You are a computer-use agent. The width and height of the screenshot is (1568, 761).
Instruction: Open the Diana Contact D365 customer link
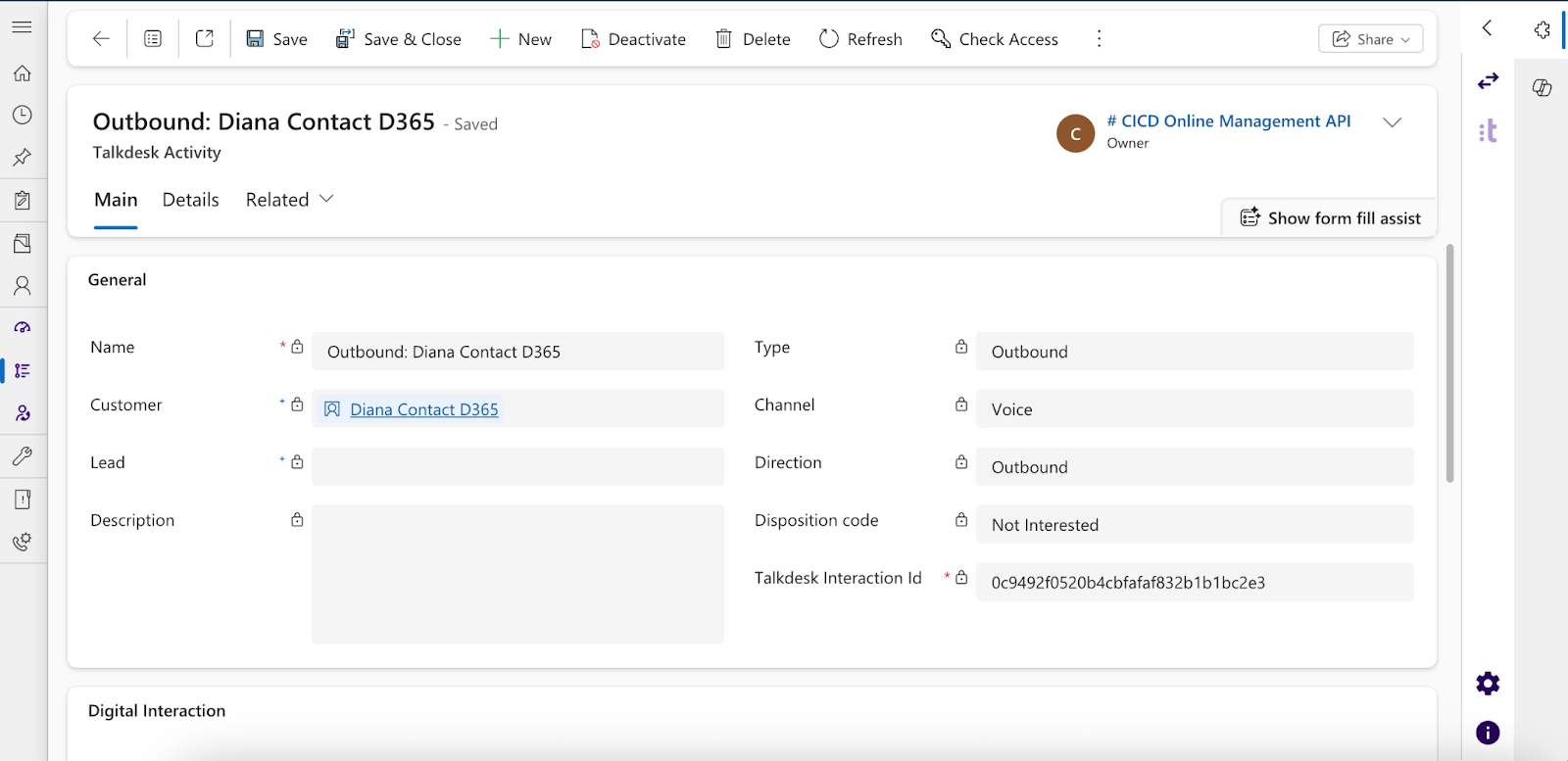(x=424, y=409)
